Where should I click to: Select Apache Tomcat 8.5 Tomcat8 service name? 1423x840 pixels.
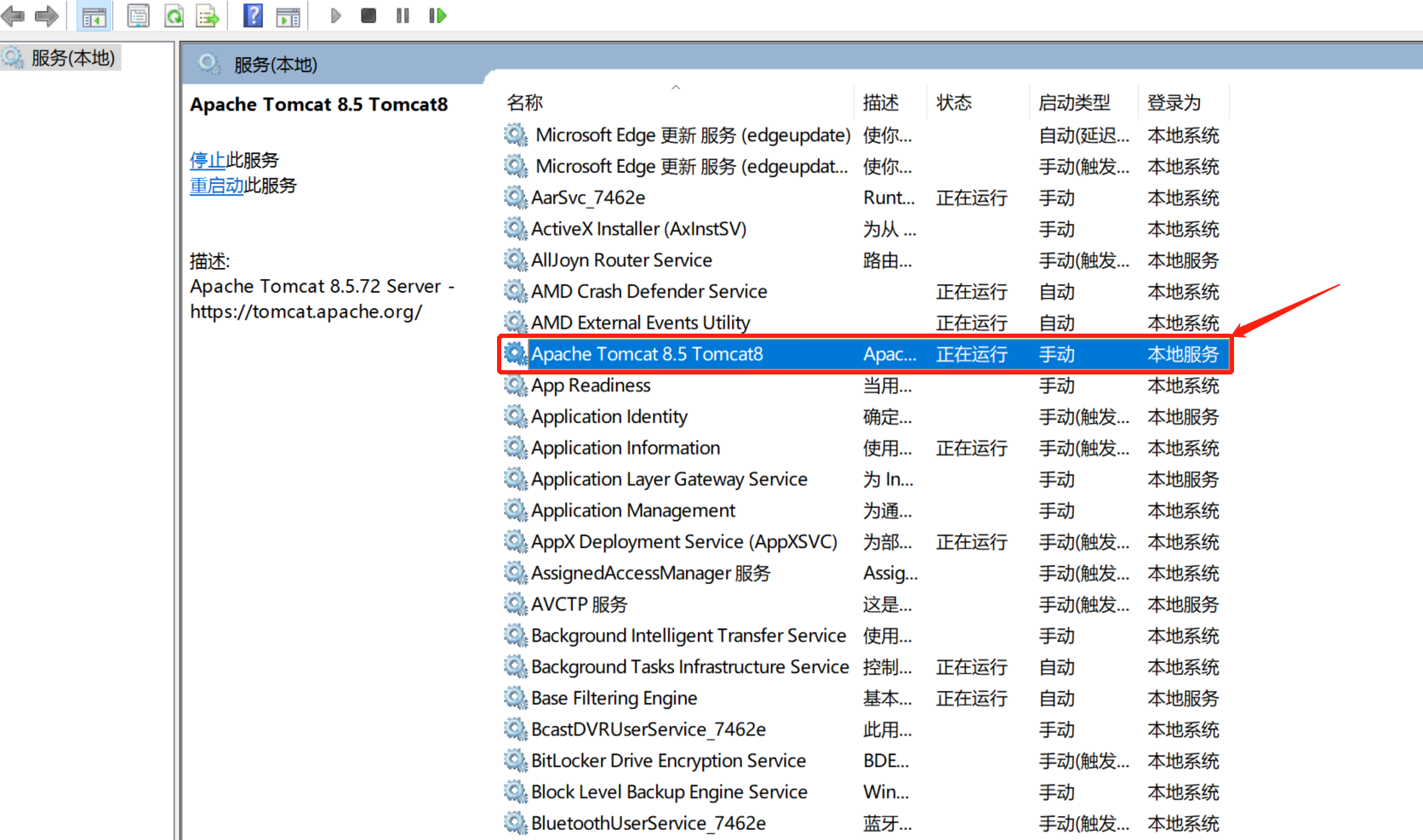[x=647, y=354]
